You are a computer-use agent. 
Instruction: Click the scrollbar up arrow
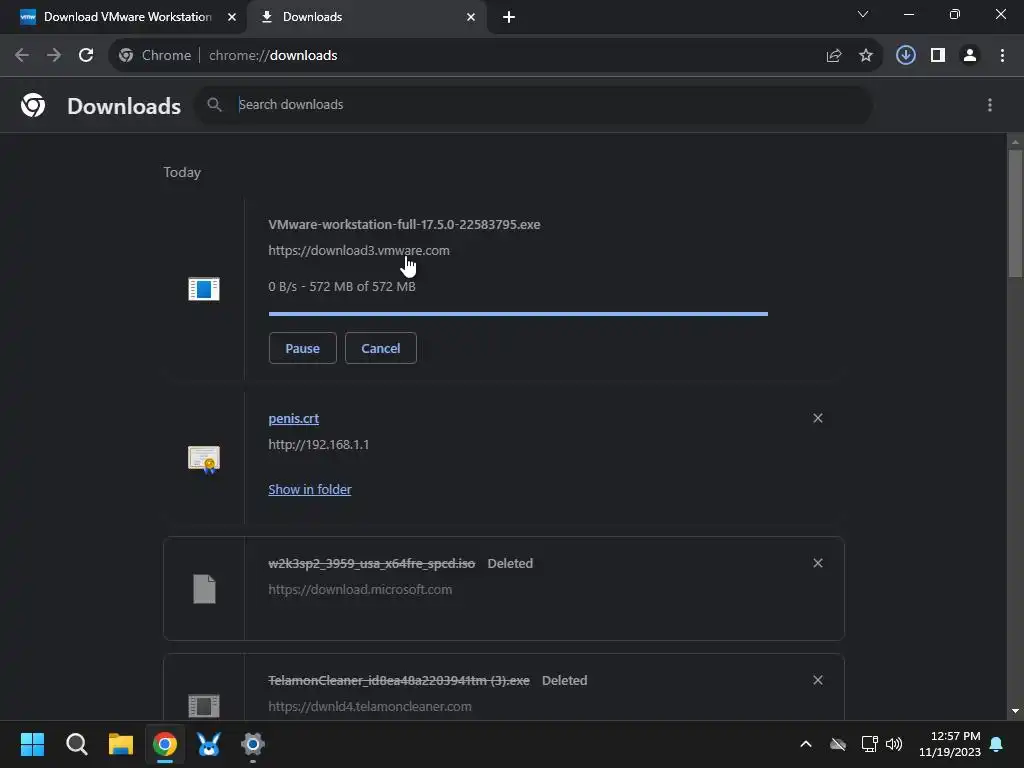1015,142
